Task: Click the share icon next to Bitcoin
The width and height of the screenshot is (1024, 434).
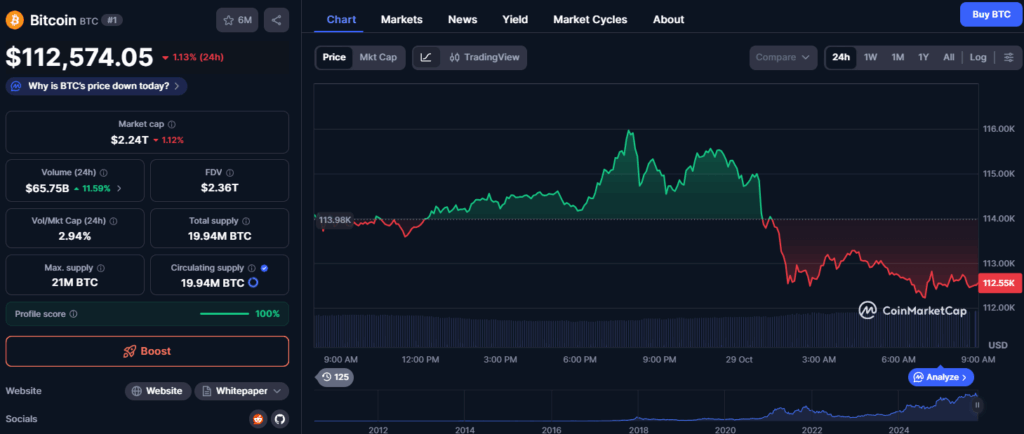Action: (x=276, y=19)
